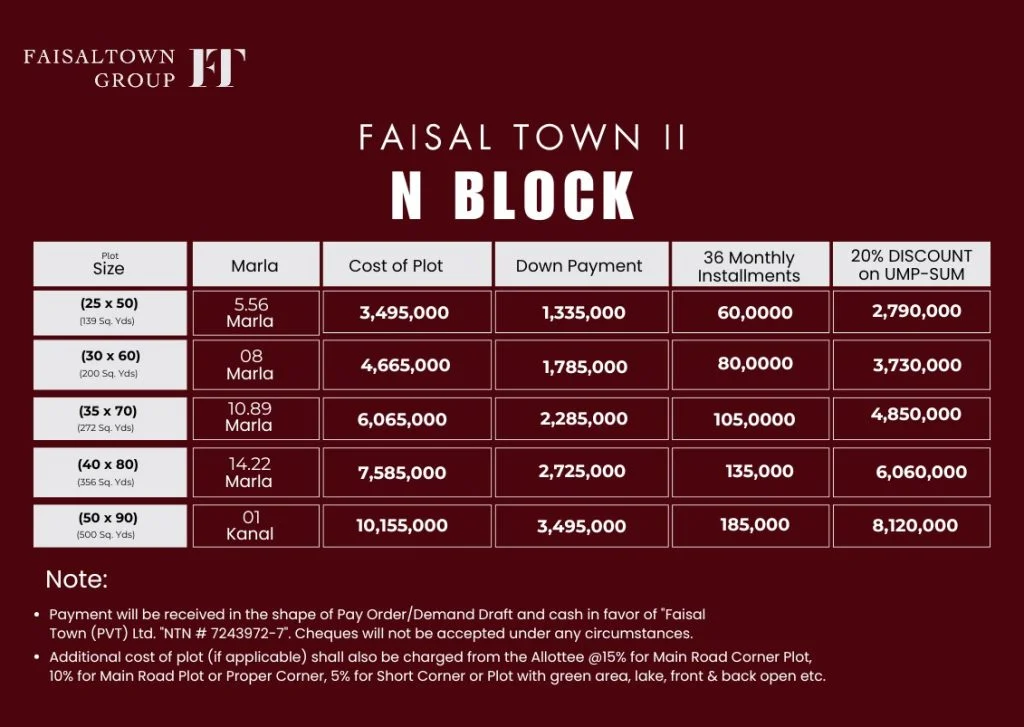Viewport: 1024px width, 727px height.
Task: Click the 185,000 monthly installment cell
Action: (x=754, y=525)
